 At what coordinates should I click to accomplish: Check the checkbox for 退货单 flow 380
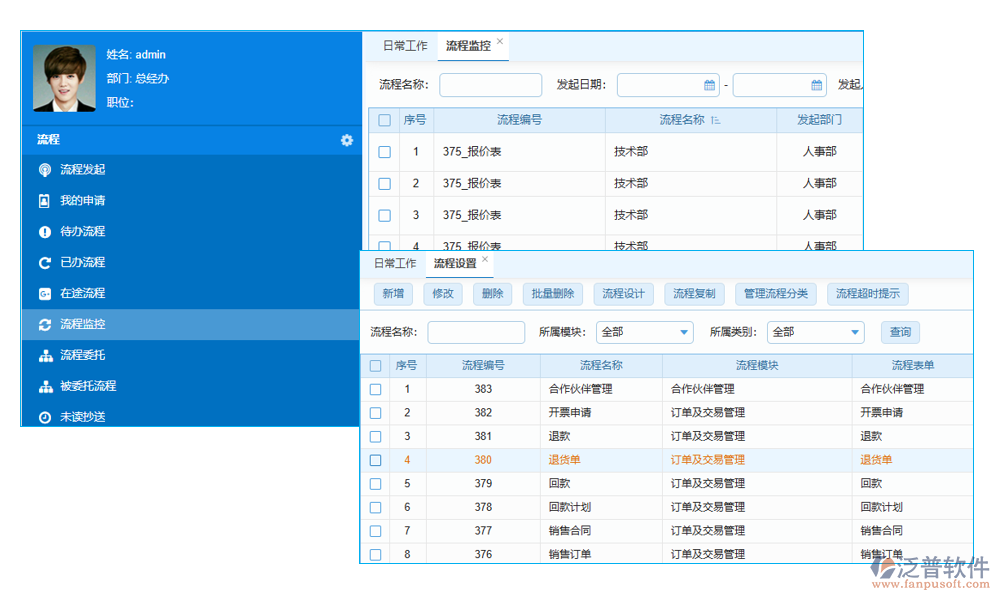(375, 460)
